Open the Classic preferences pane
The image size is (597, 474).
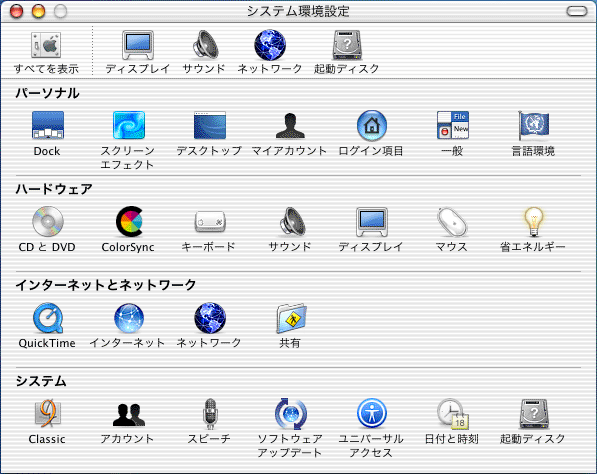point(48,413)
